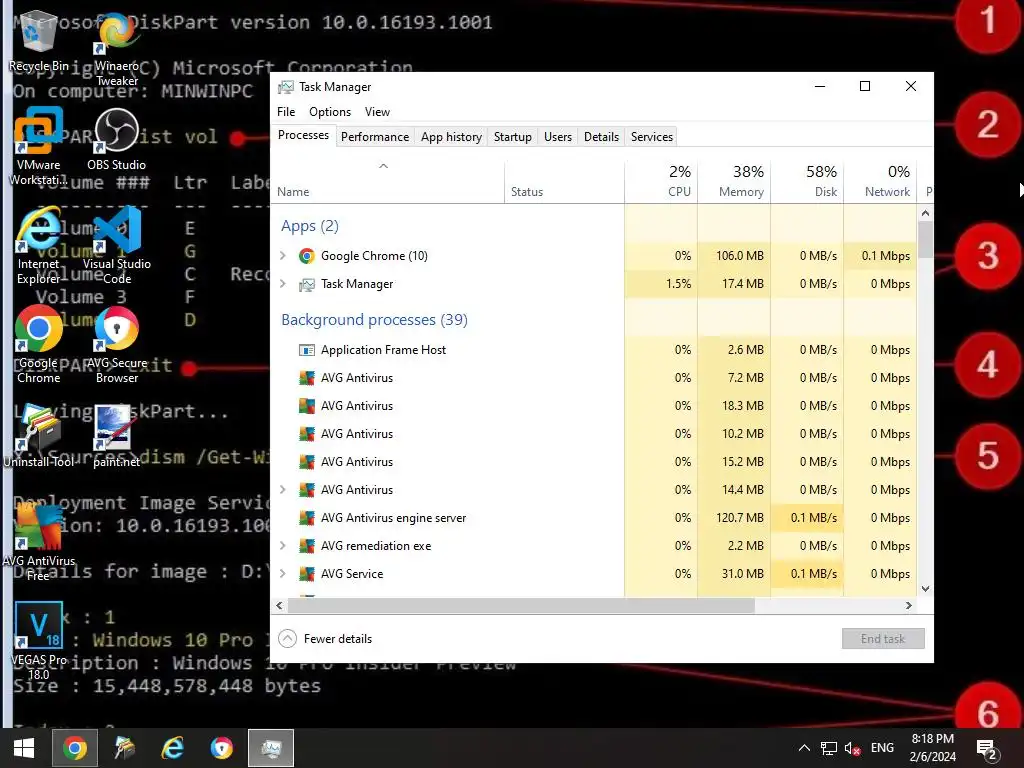This screenshot has width=1024, height=768.
Task: Open Internet Explorer desktop shortcut
Action: tap(38, 246)
